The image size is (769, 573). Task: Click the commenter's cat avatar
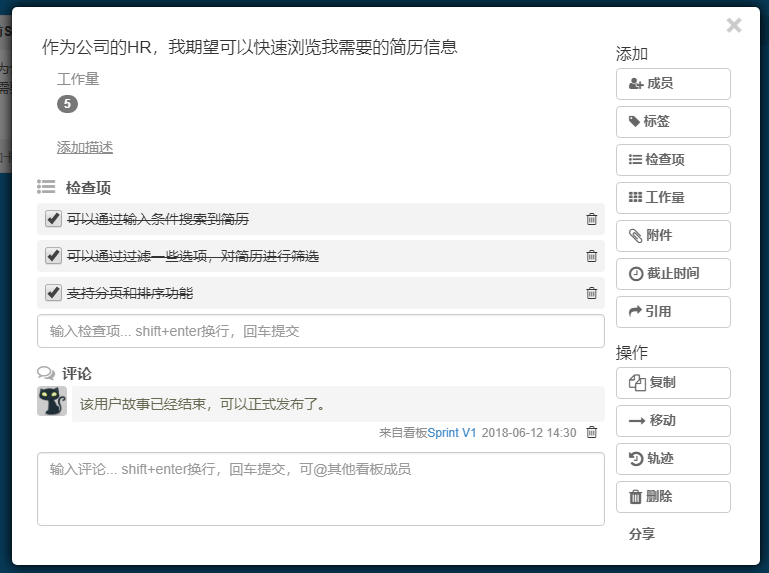coord(52,401)
